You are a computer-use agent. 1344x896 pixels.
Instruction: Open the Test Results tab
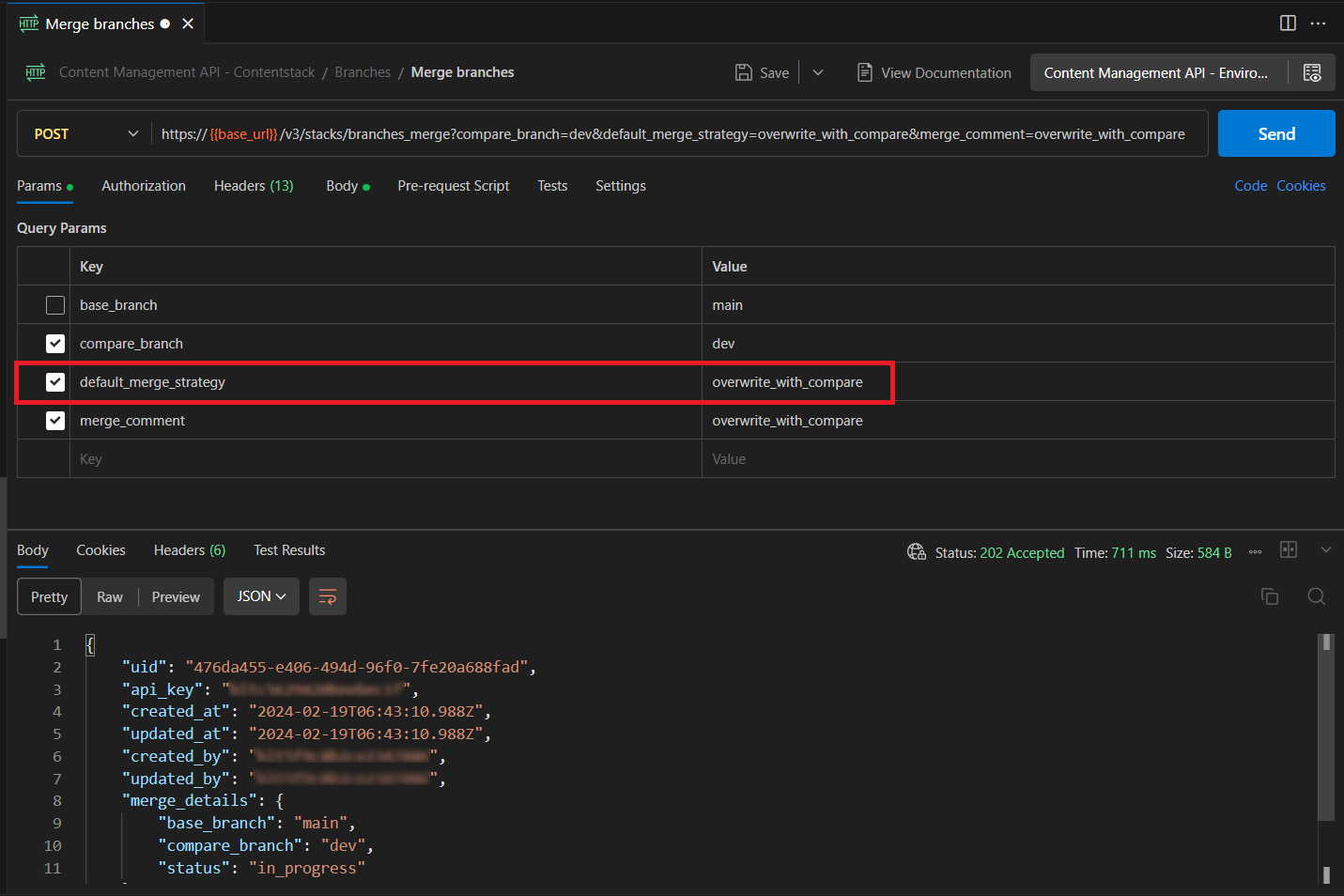(289, 550)
